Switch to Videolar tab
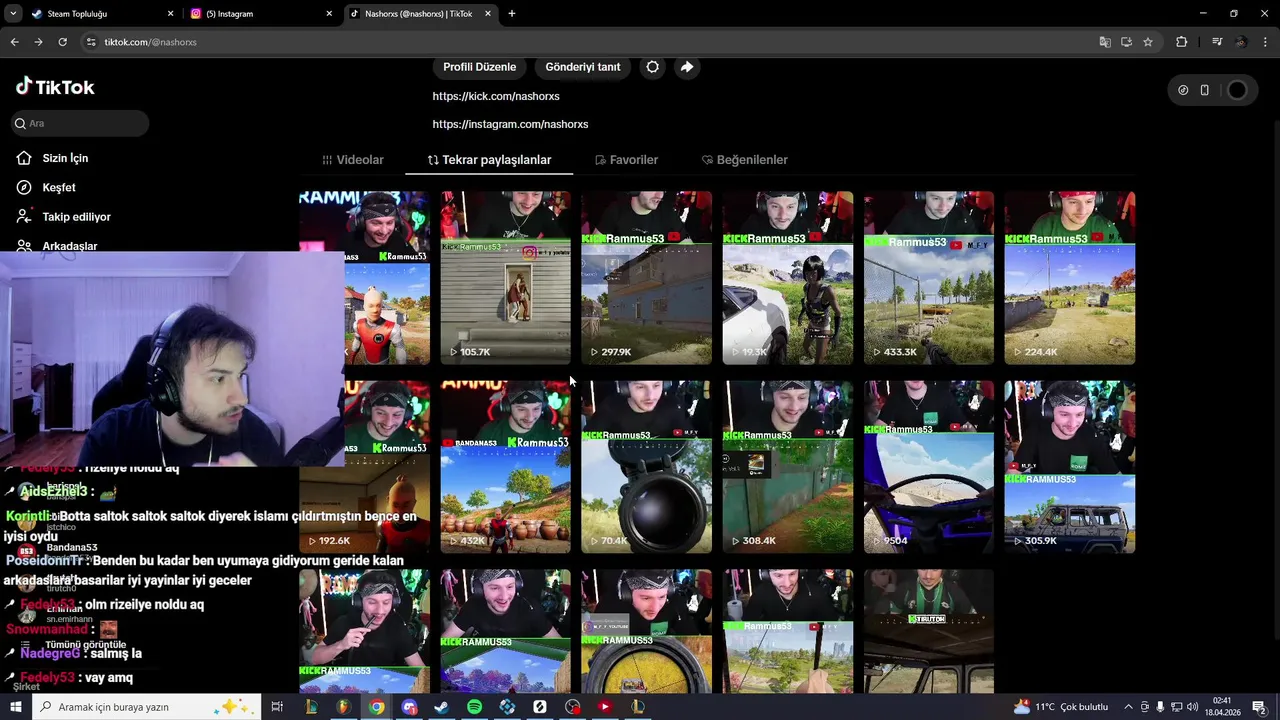 [x=353, y=160]
